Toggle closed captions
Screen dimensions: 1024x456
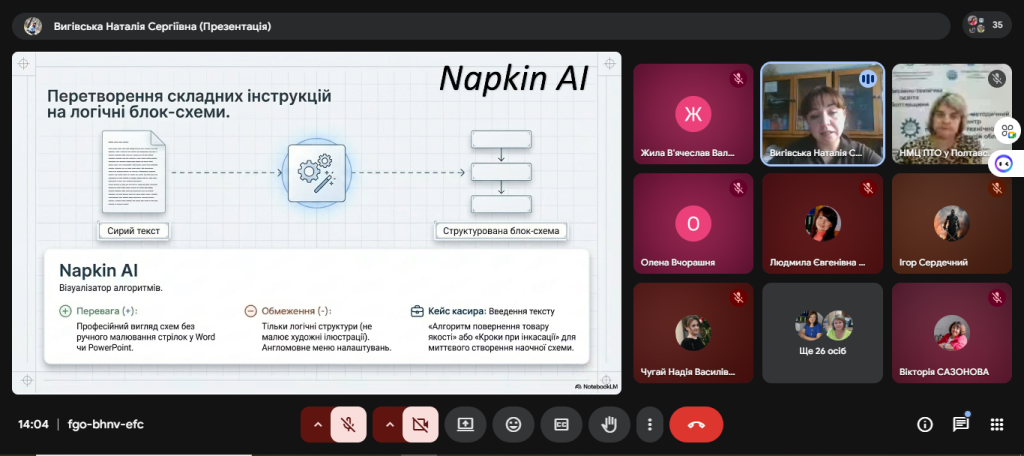(561, 424)
